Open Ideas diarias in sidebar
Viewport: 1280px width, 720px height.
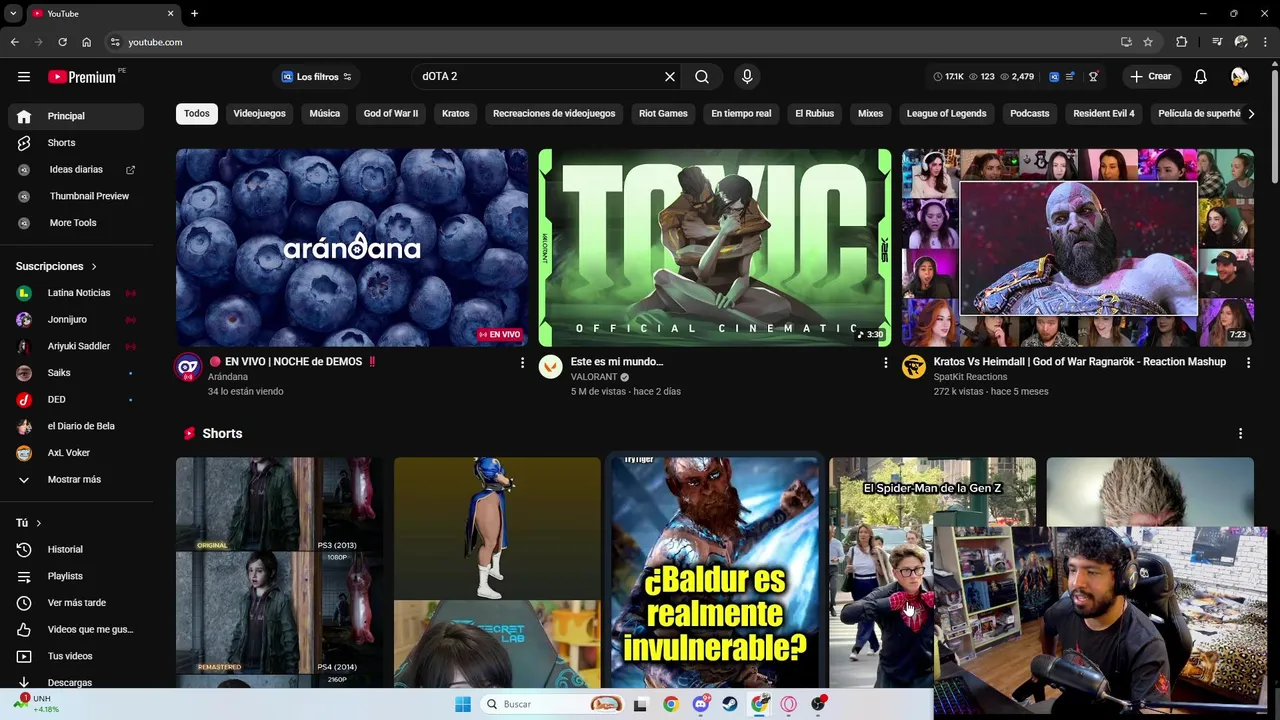click(76, 170)
